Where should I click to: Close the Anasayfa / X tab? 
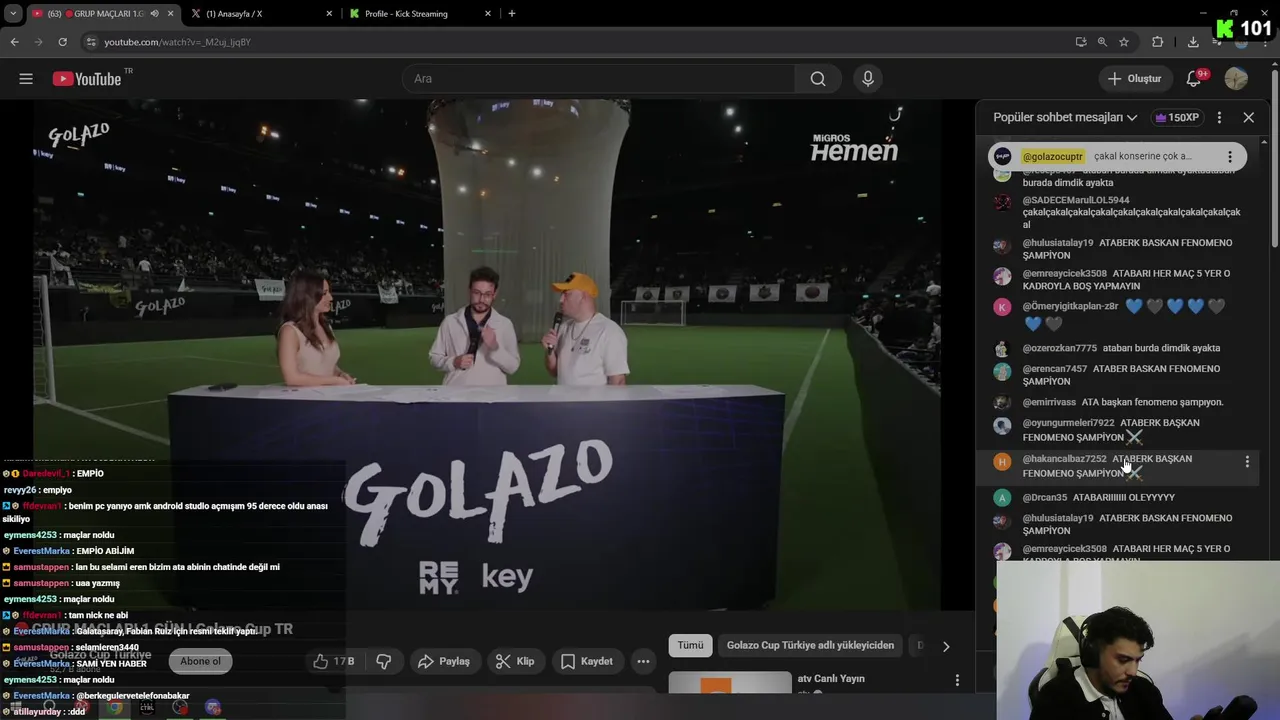tap(330, 14)
